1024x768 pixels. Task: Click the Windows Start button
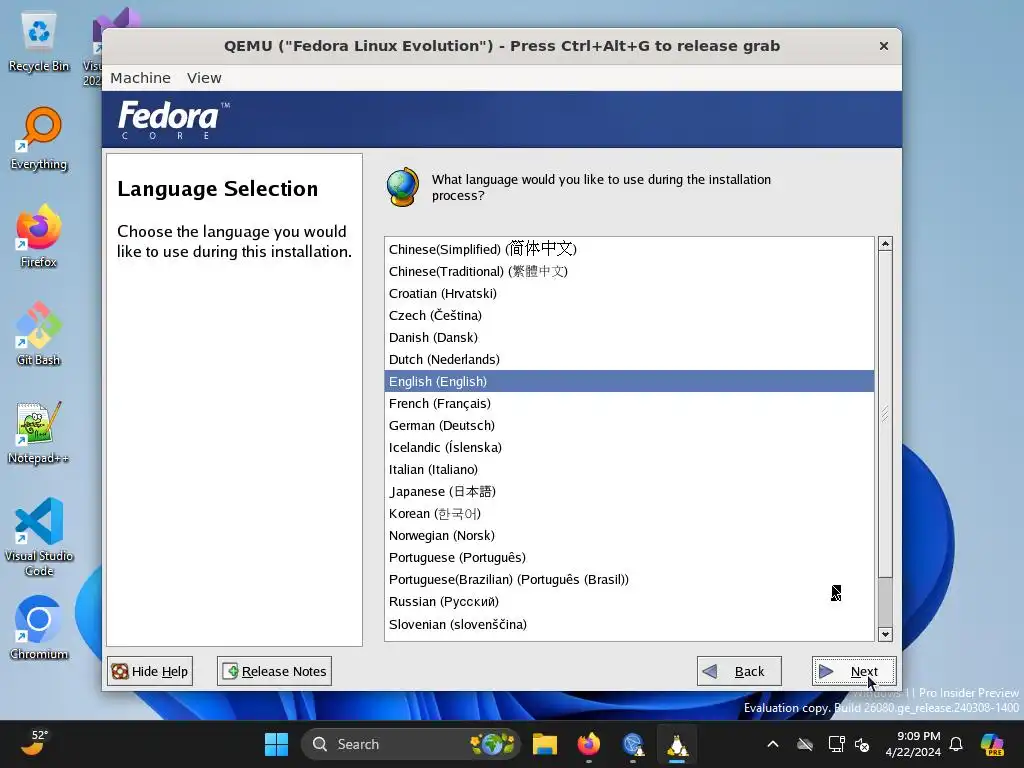coord(276,744)
